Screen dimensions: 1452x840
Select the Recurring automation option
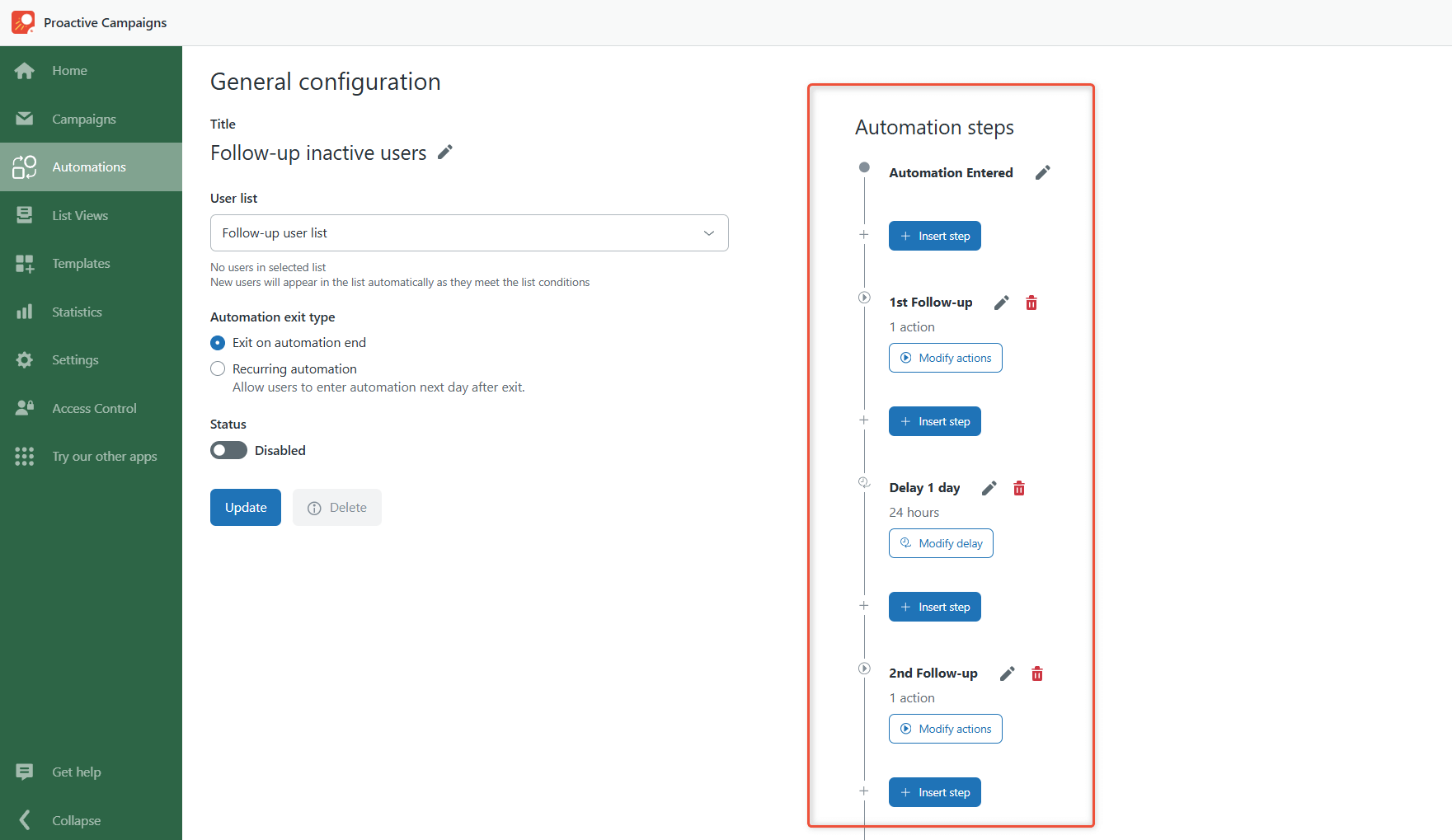pos(218,368)
